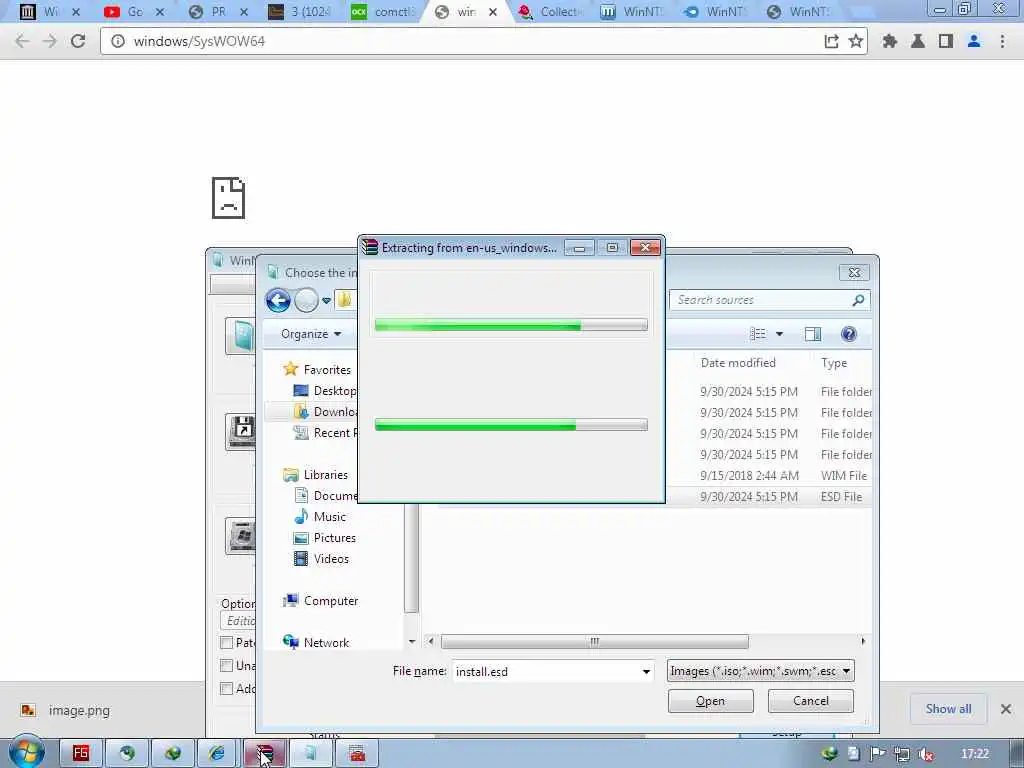
Task: Open view options dropdown arrow
Action: click(779, 334)
